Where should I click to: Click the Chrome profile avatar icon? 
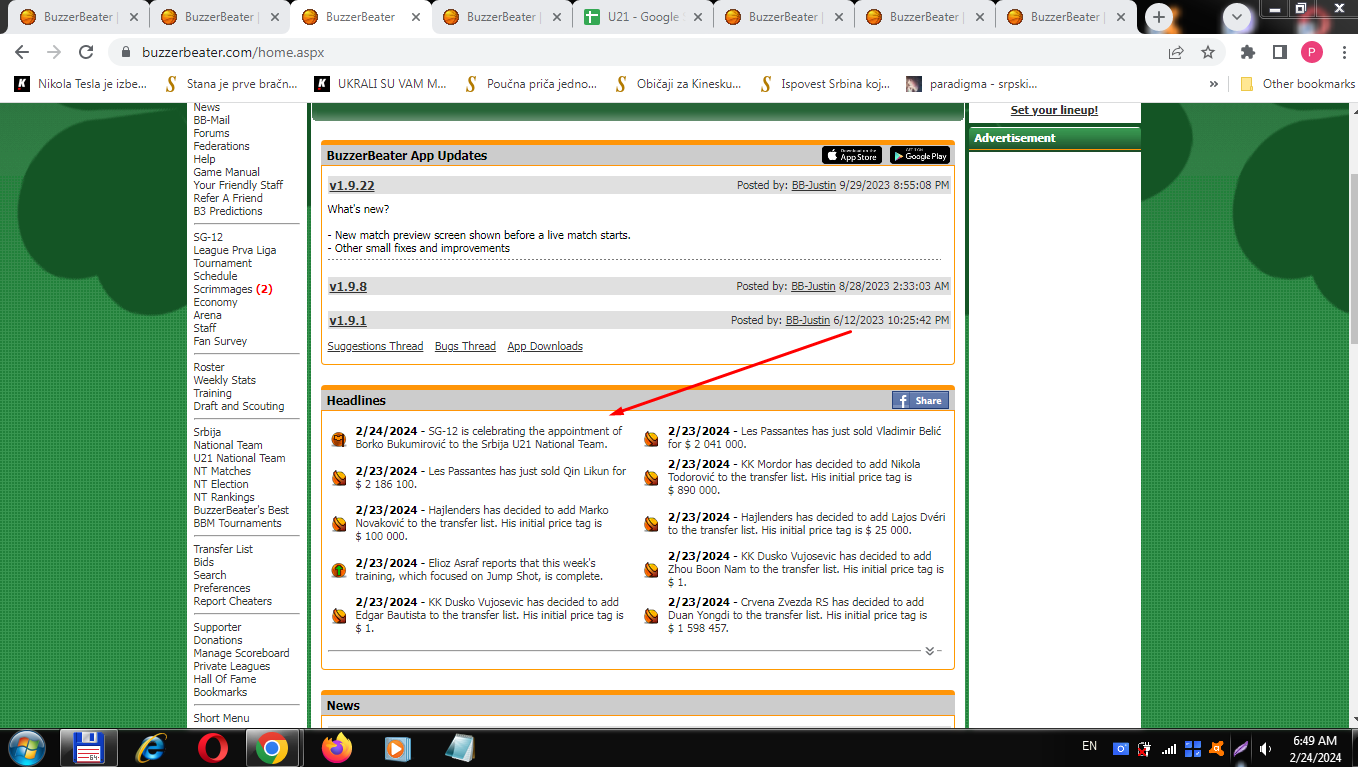[1311, 52]
